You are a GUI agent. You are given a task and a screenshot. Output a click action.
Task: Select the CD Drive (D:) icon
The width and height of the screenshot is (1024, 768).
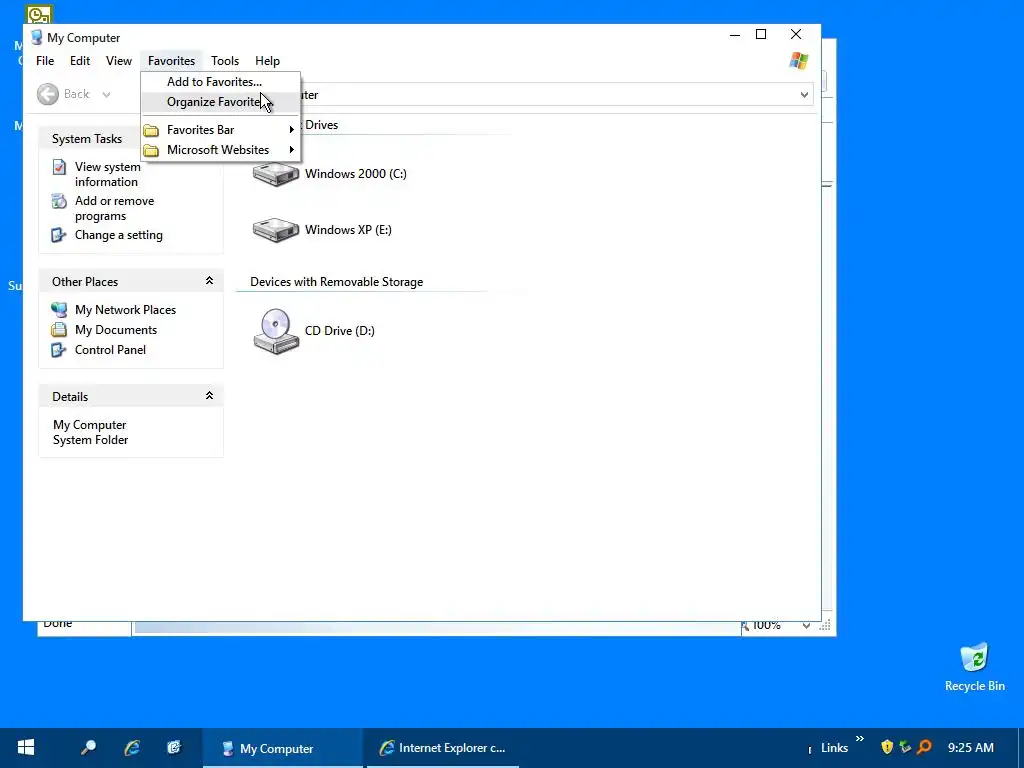276,331
